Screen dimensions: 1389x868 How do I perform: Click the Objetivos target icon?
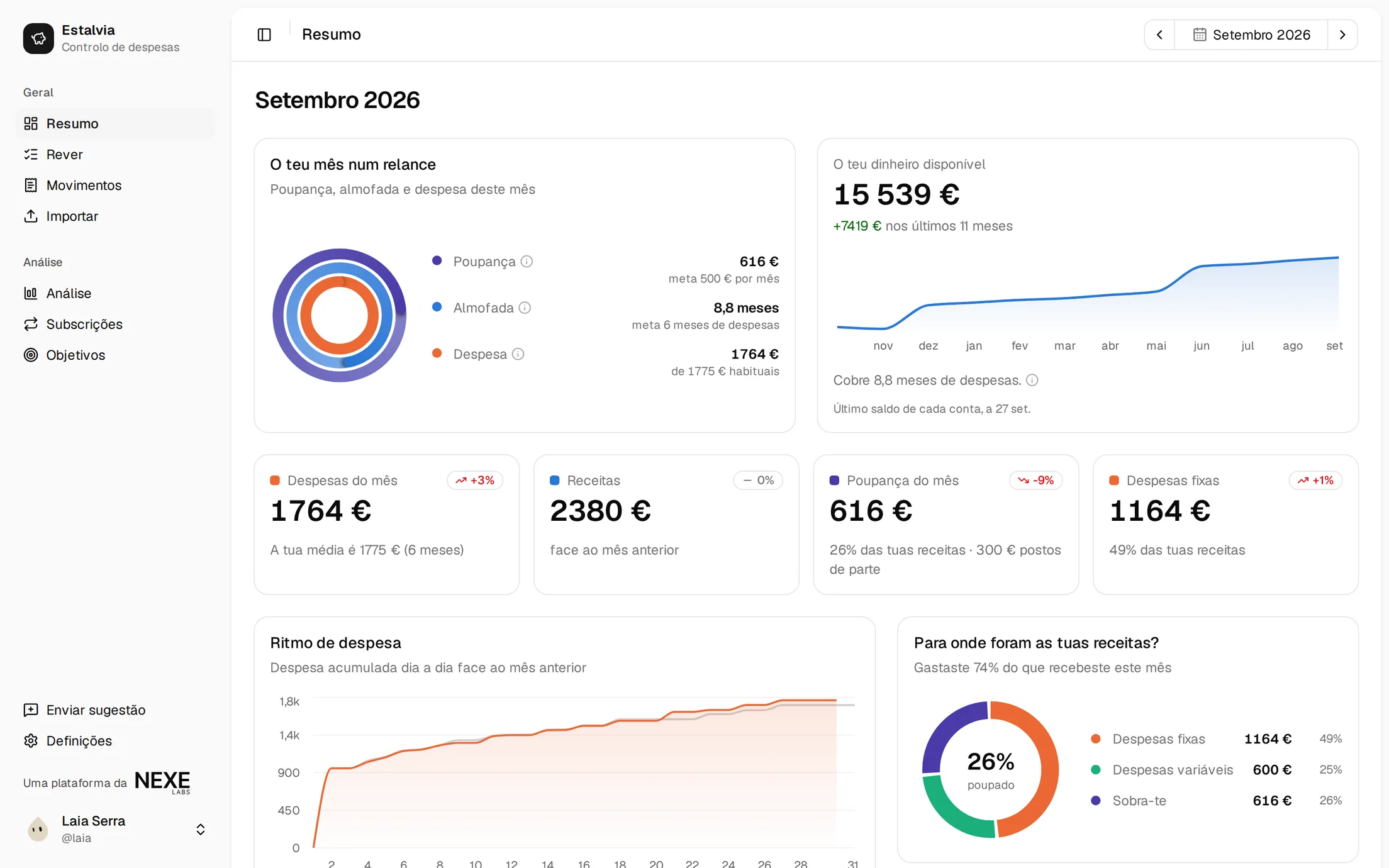(31, 355)
